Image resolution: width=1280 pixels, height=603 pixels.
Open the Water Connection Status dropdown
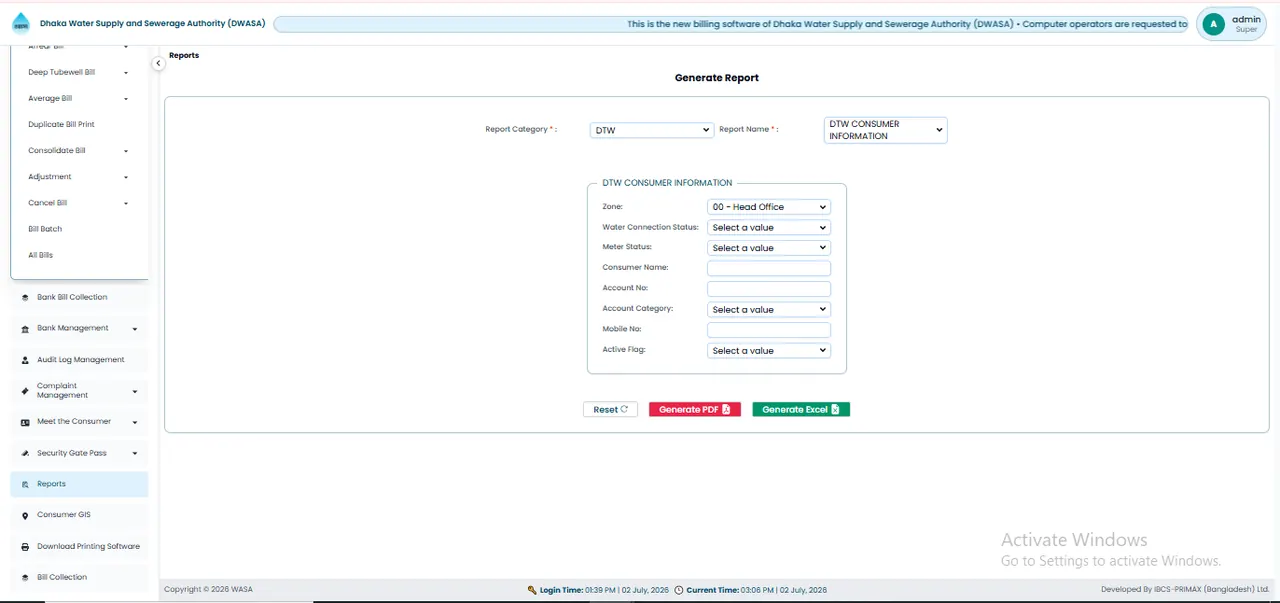769,228
